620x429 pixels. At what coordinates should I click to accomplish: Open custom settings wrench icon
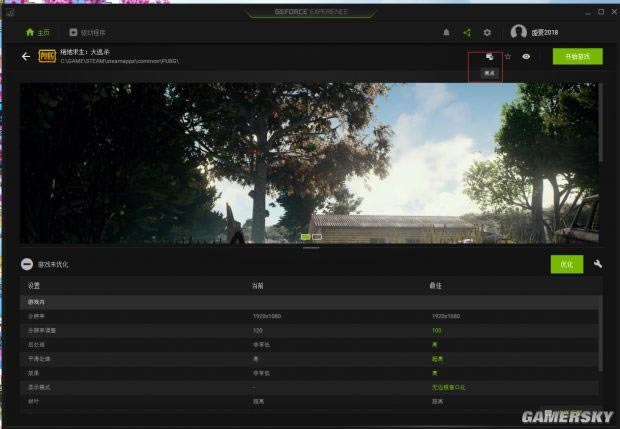(x=598, y=264)
